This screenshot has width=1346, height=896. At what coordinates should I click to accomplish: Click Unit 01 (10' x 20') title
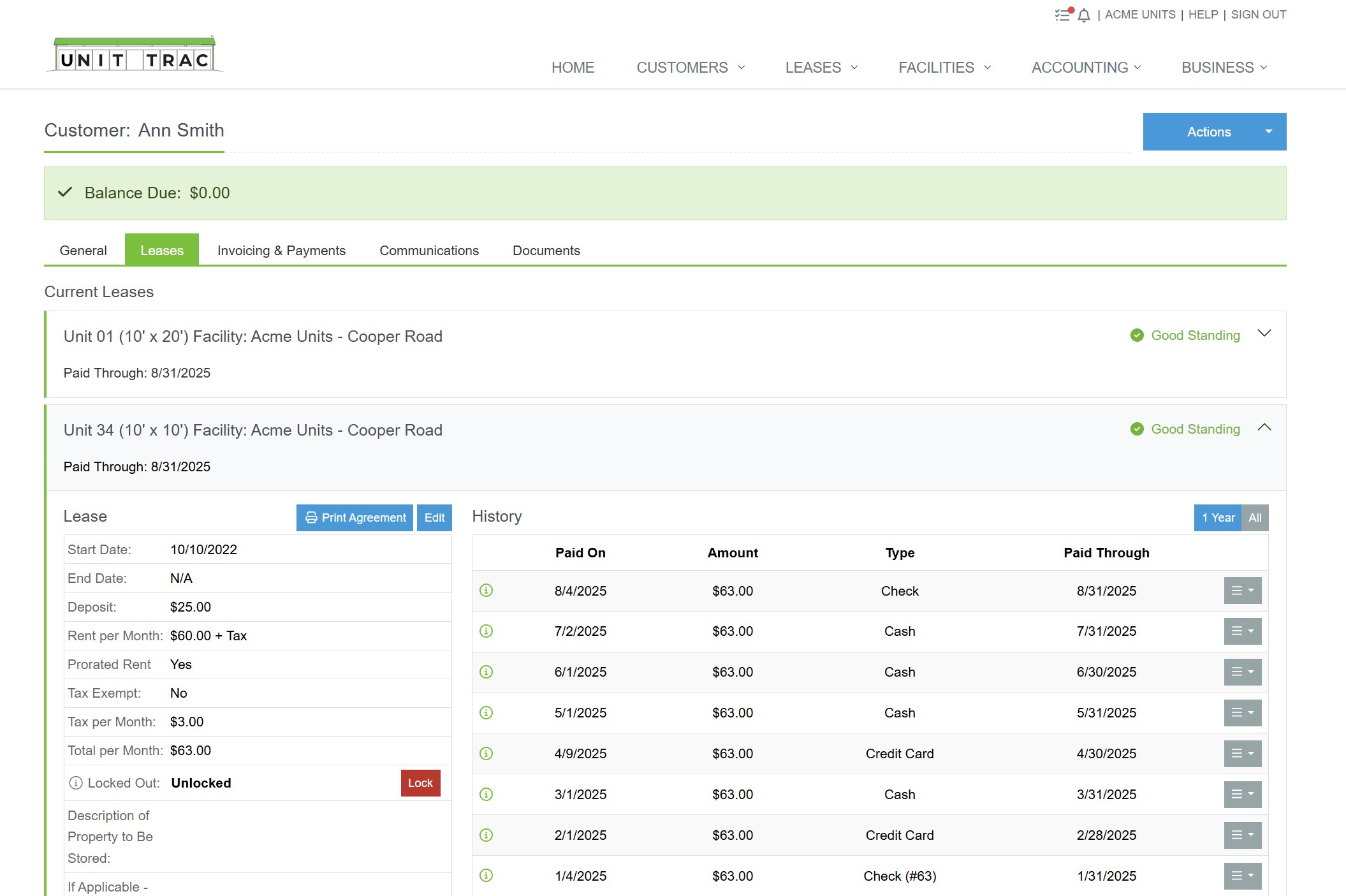tap(253, 337)
